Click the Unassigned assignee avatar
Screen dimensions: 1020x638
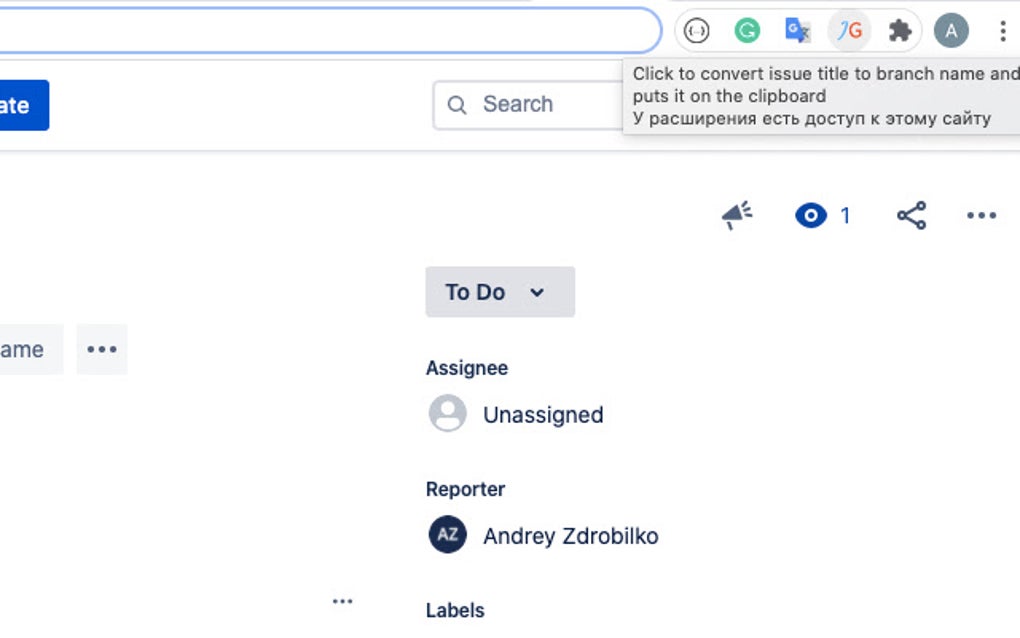point(447,413)
